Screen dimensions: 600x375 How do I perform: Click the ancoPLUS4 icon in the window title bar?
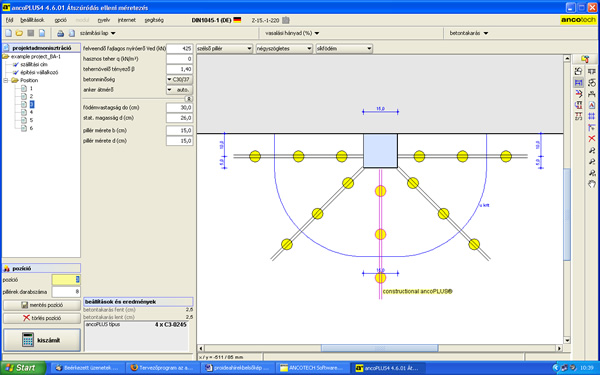click(x=6, y=7)
